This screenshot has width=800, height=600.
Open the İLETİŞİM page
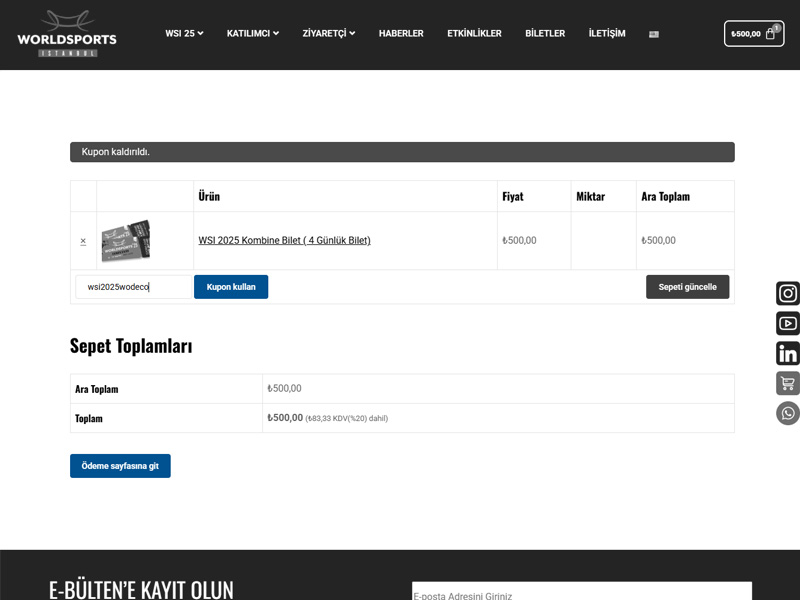(607, 33)
